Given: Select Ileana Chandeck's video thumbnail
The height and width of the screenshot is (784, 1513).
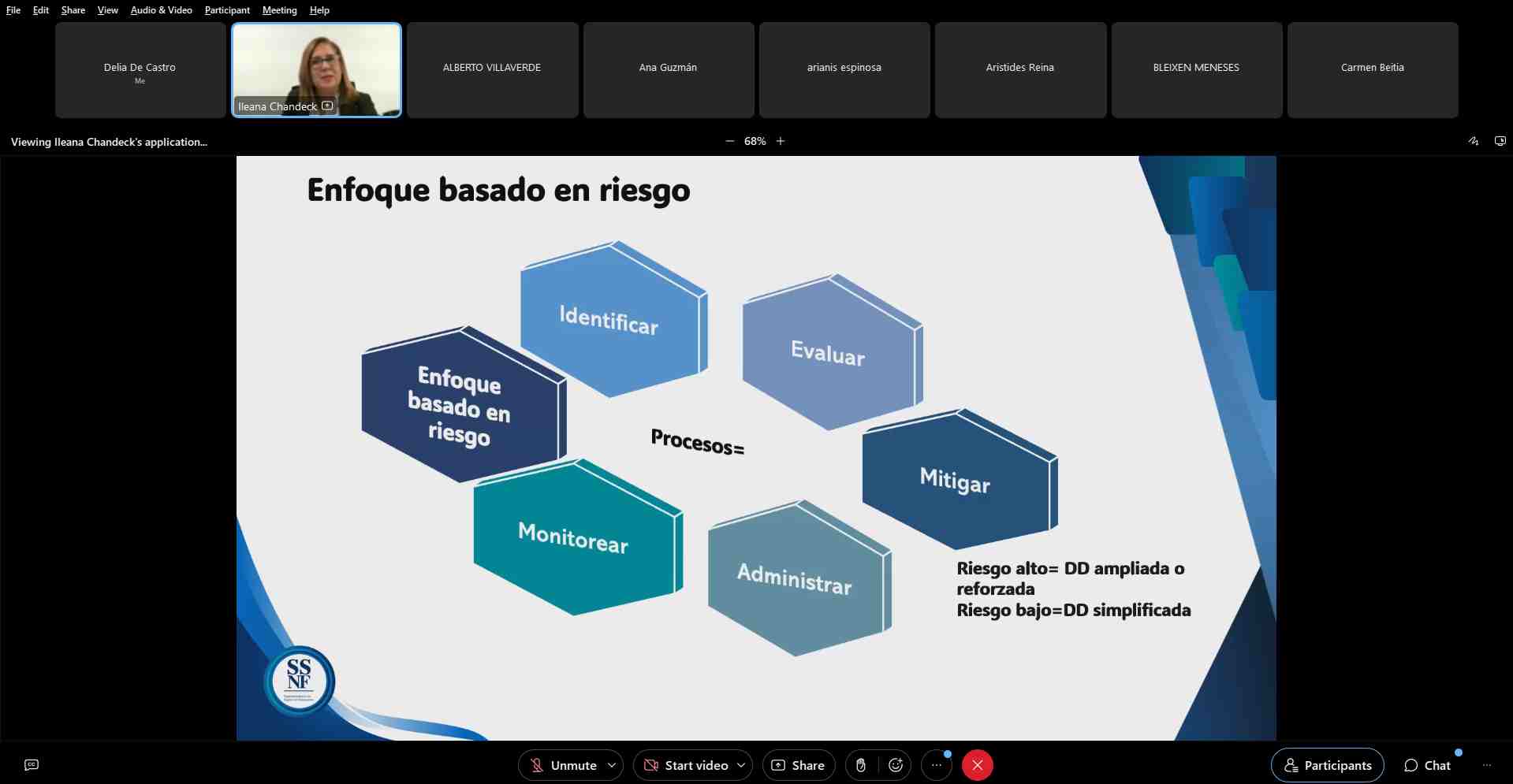Looking at the screenshot, I should coord(316,69).
